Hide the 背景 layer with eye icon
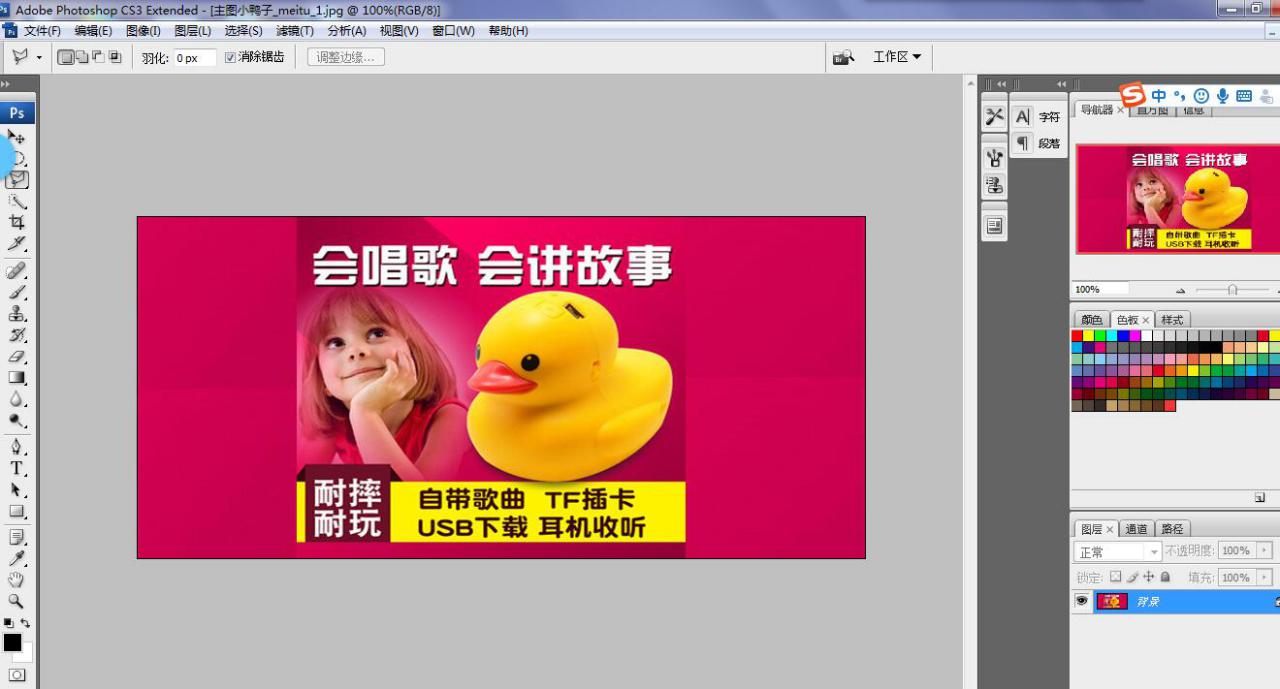 pos(1081,601)
